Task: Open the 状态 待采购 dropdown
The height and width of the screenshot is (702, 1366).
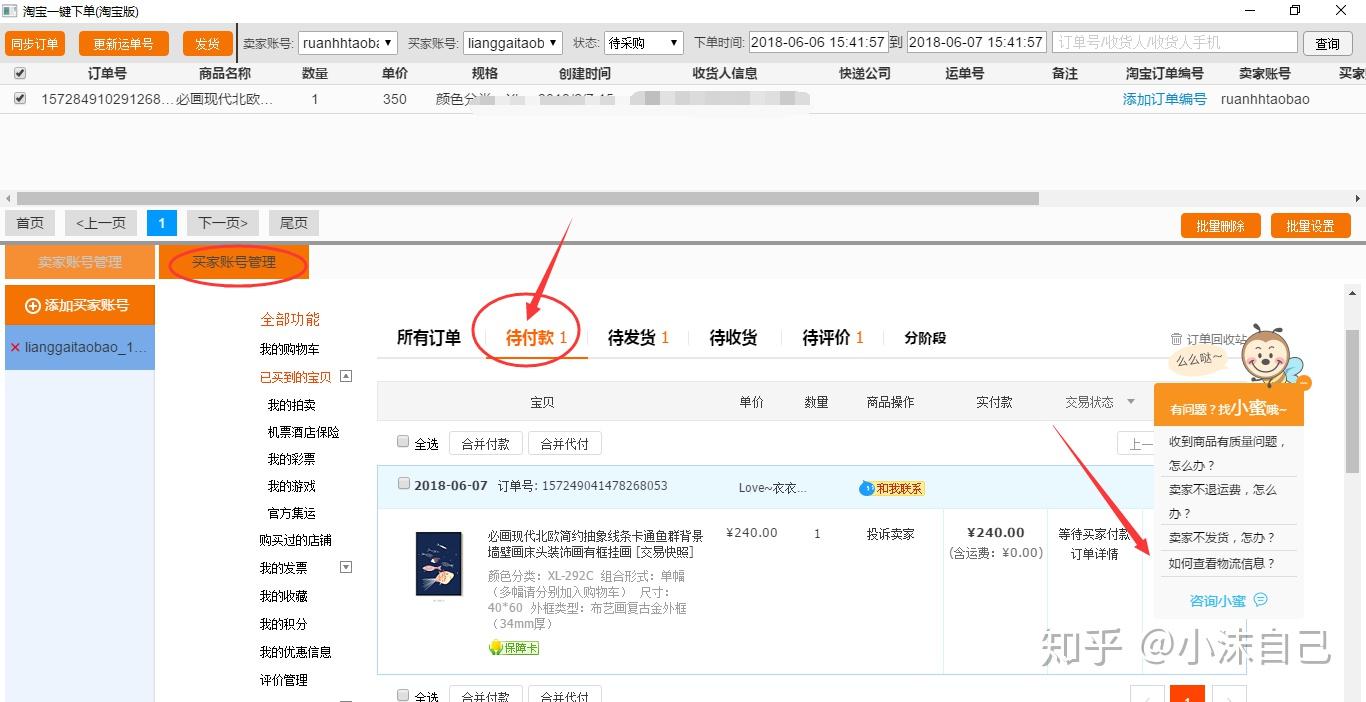Action: click(643, 43)
